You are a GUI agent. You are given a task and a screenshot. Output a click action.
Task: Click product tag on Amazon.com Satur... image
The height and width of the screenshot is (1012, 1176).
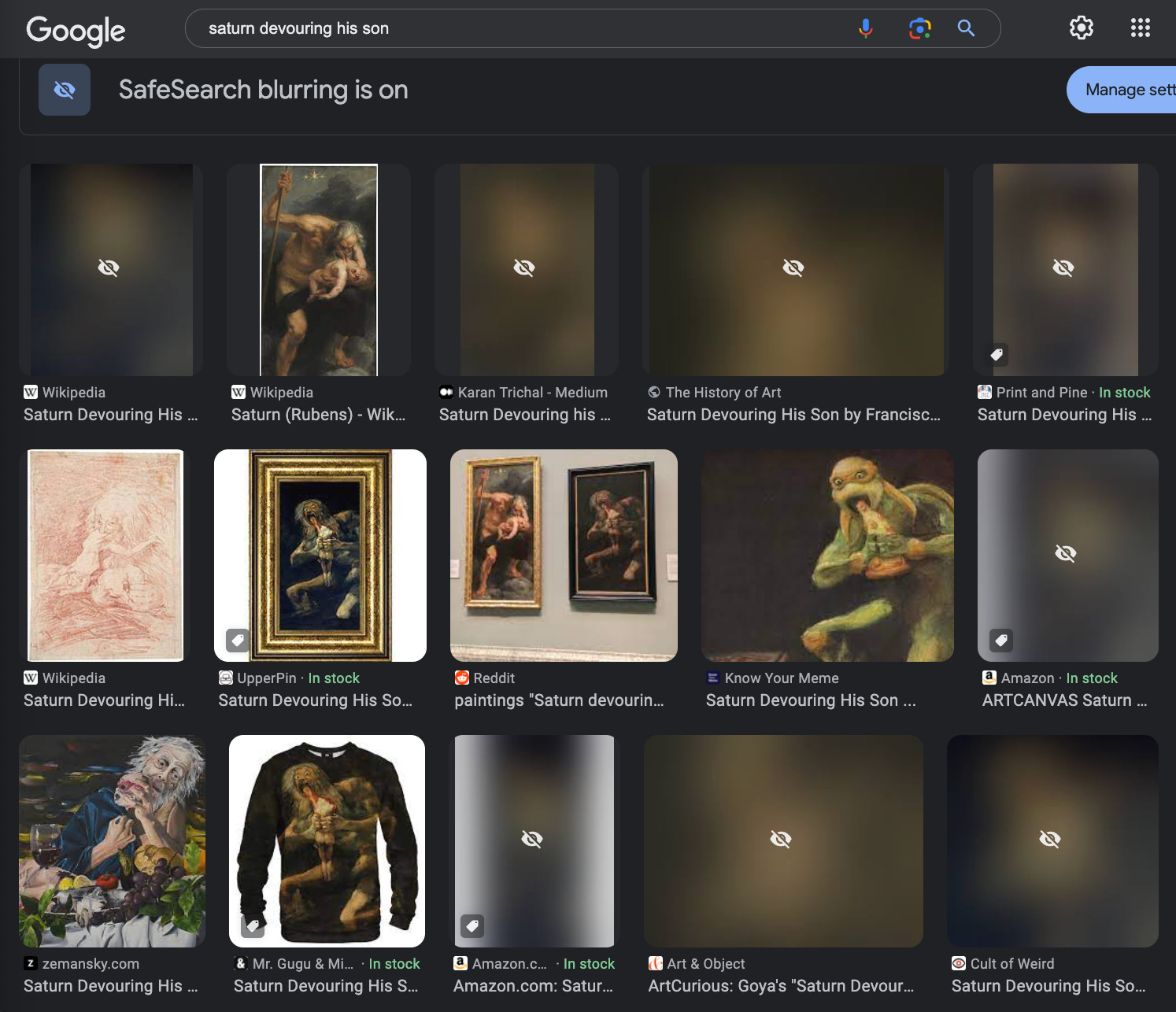click(472, 926)
